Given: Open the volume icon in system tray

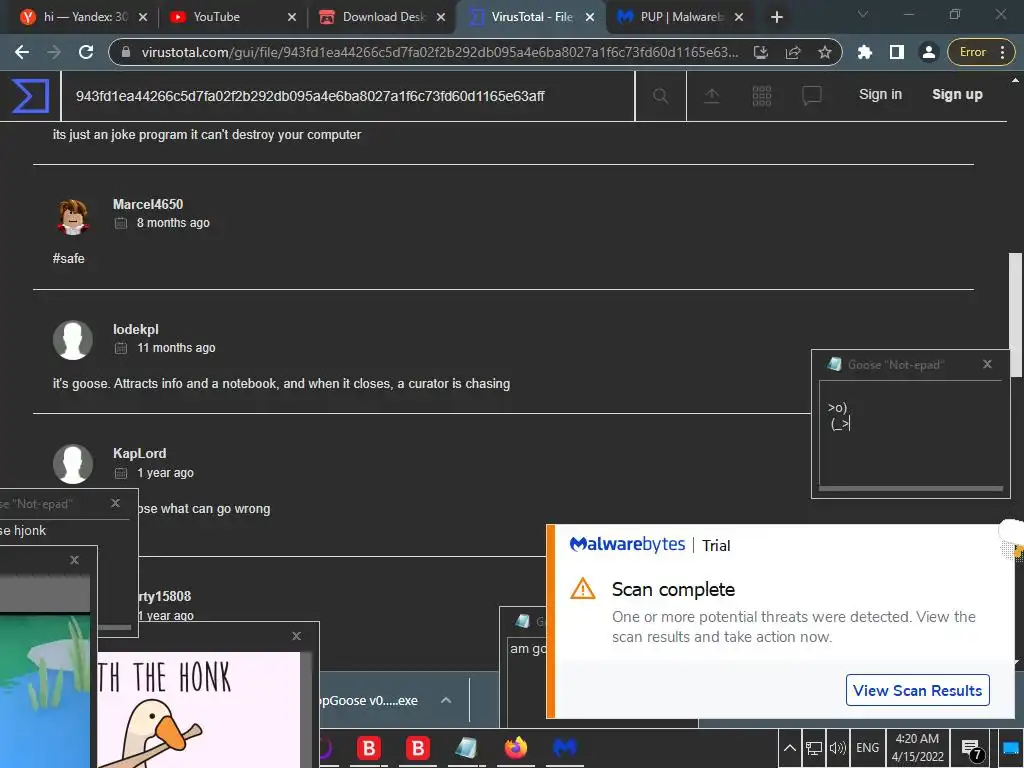Looking at the screenshot, I should point(837,748).
